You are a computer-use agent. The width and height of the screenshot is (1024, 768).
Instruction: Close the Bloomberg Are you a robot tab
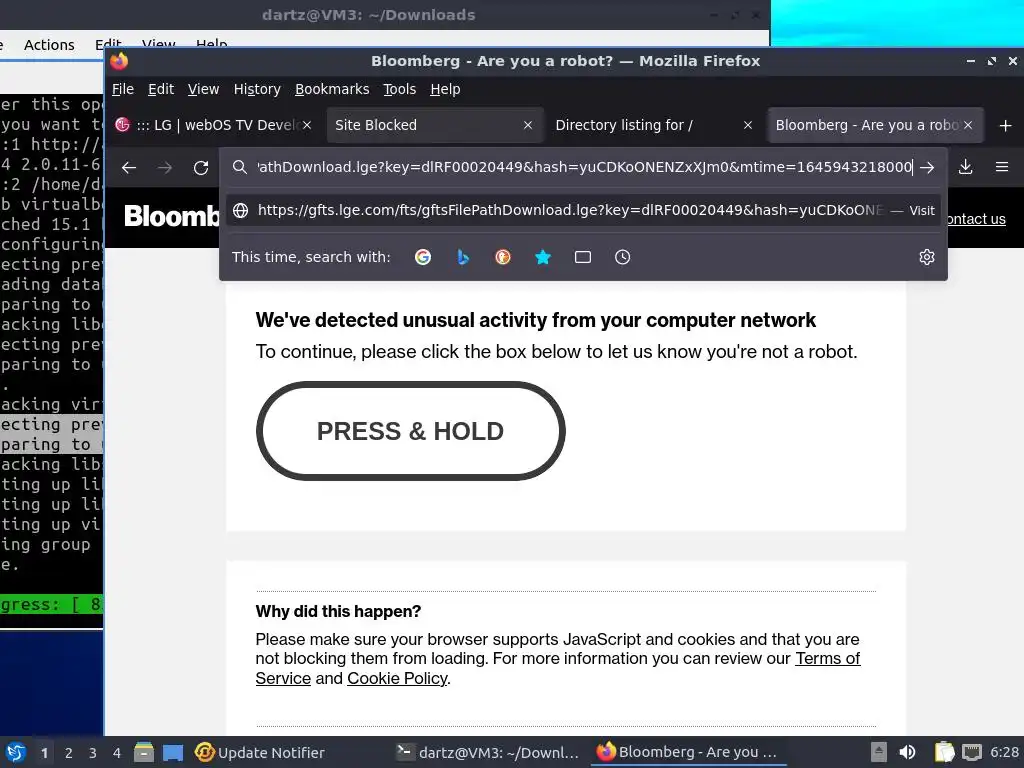pos(968,125)
